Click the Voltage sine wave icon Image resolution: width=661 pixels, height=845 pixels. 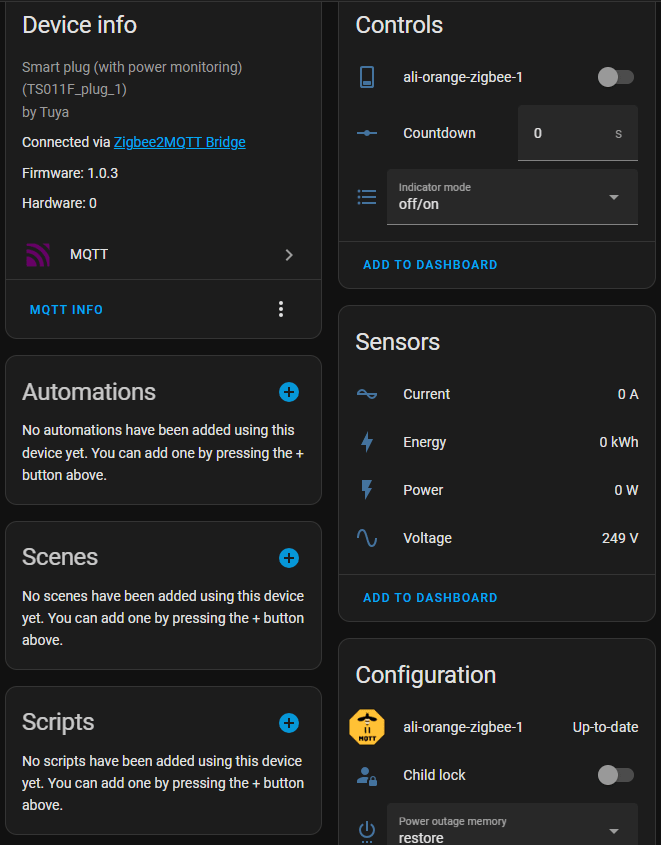(x=367, y=538)
